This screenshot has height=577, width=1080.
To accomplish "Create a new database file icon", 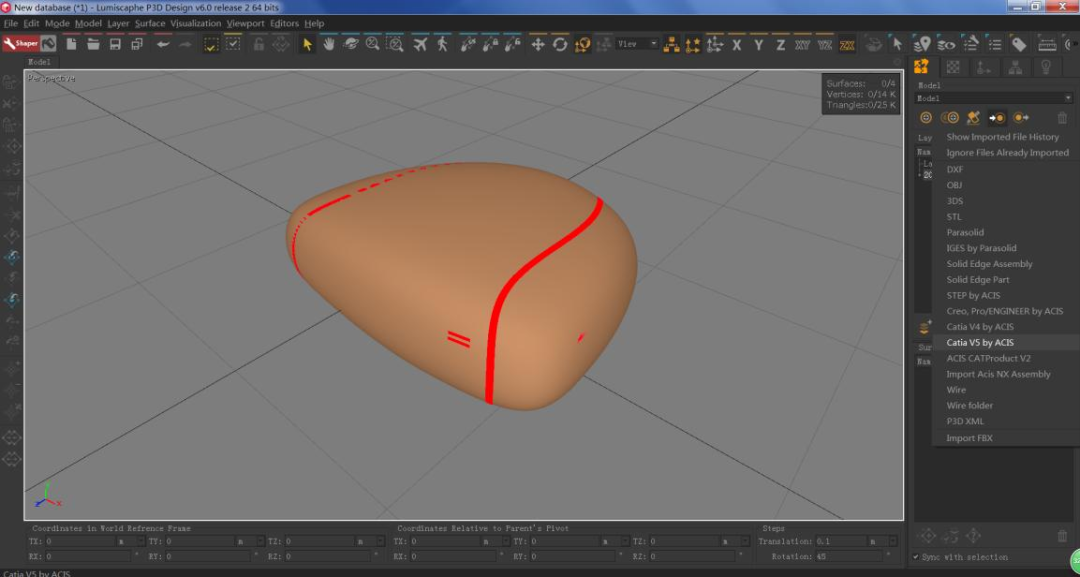I will pos(71,44).
